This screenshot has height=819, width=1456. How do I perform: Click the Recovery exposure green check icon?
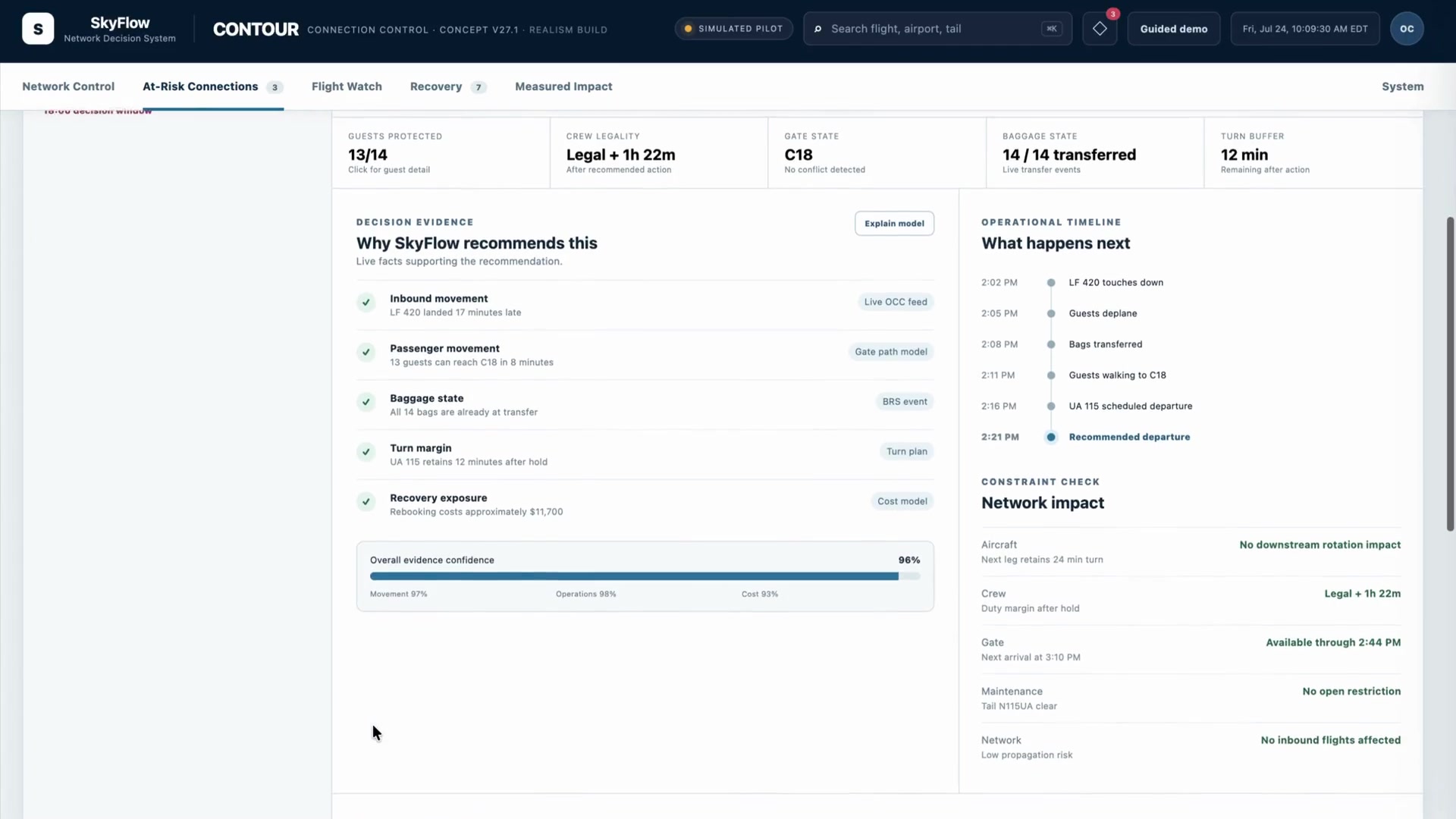tap(366, 502)
